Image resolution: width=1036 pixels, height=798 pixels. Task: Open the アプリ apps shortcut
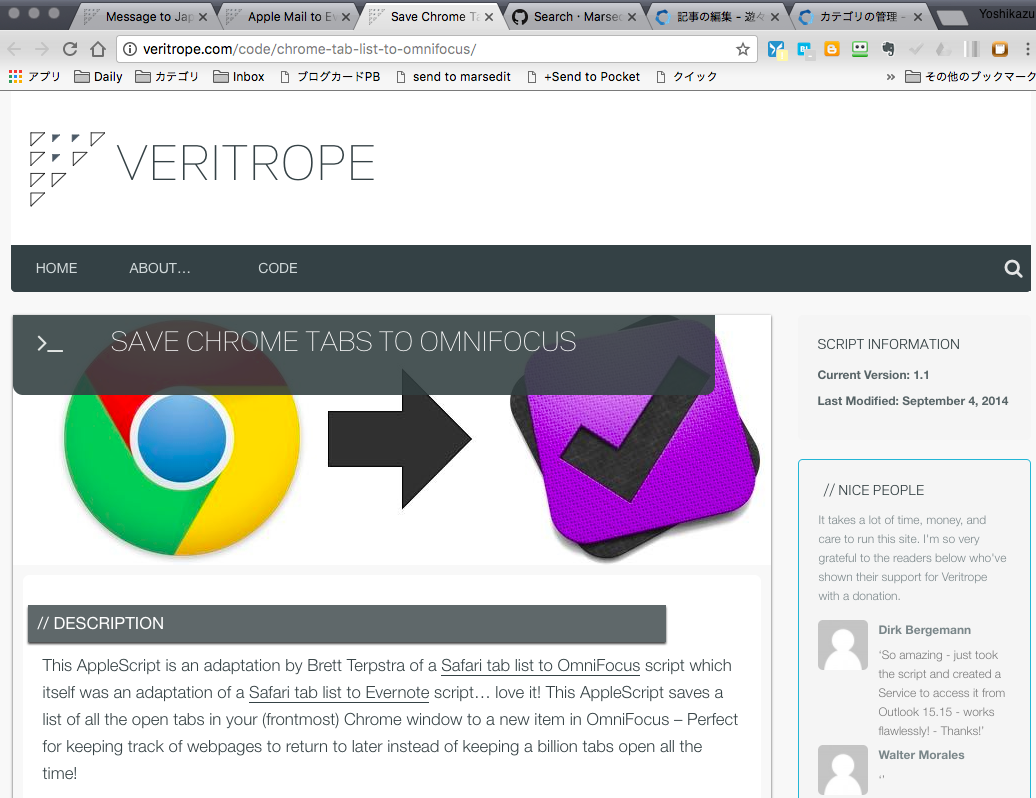point(34,77)
